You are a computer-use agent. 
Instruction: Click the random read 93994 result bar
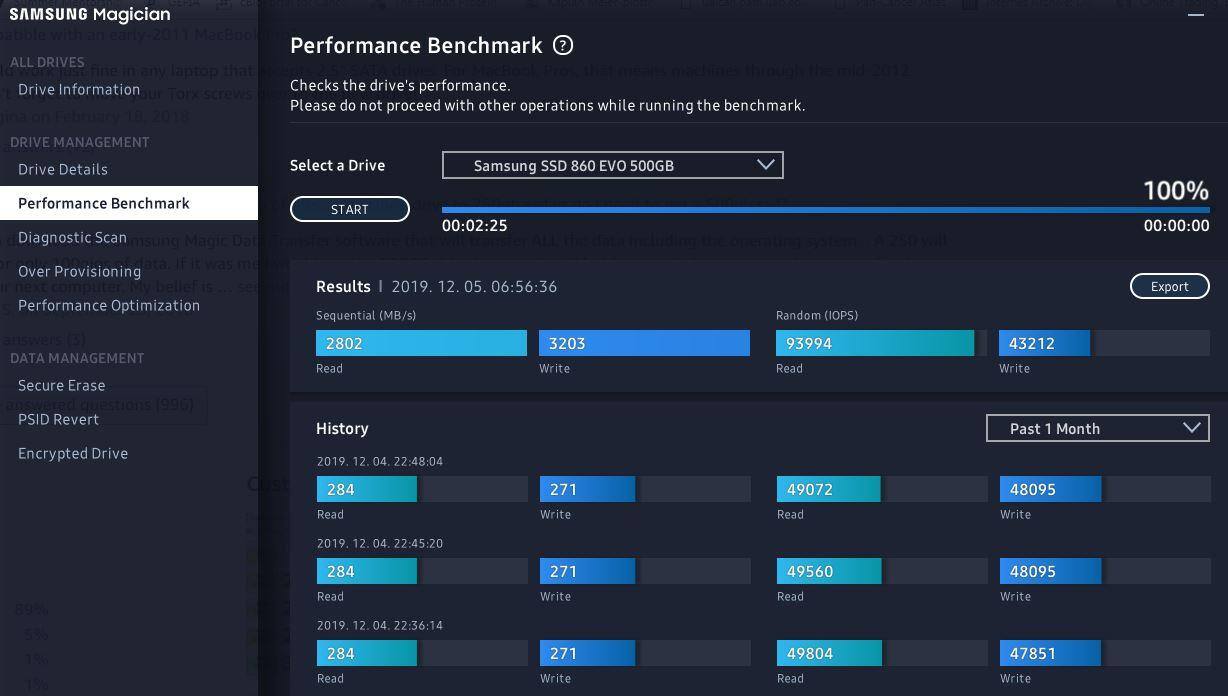875,343
